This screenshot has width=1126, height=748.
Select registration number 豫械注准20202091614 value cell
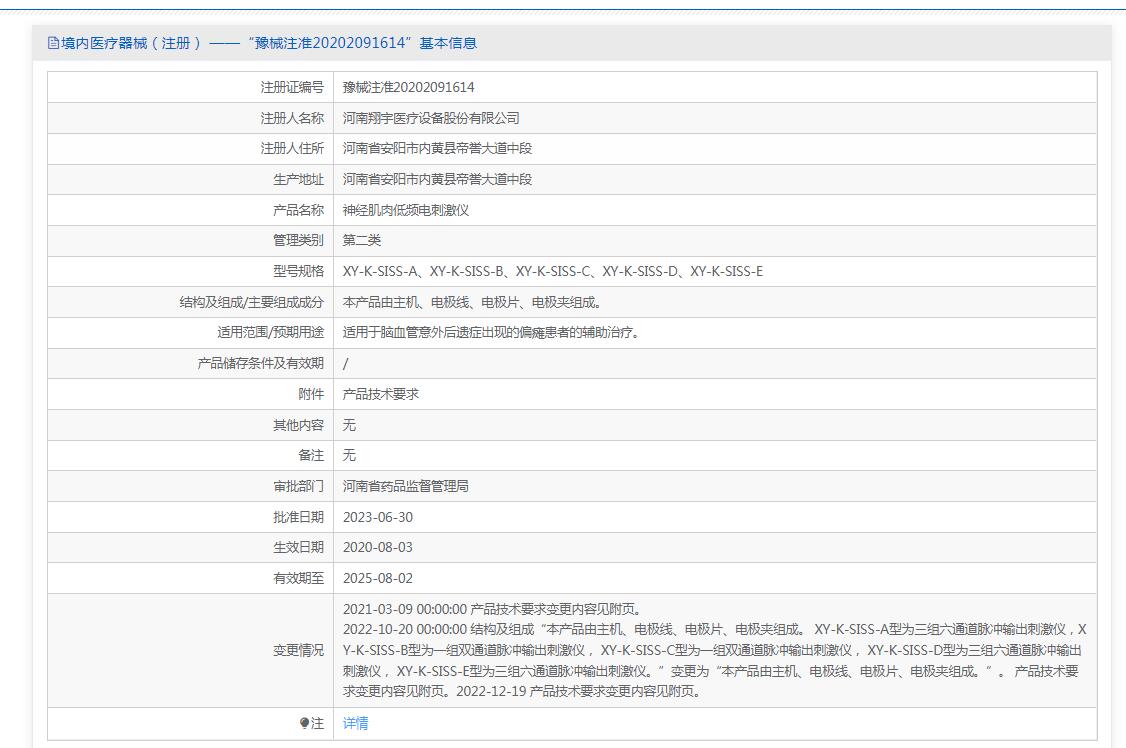408,87
